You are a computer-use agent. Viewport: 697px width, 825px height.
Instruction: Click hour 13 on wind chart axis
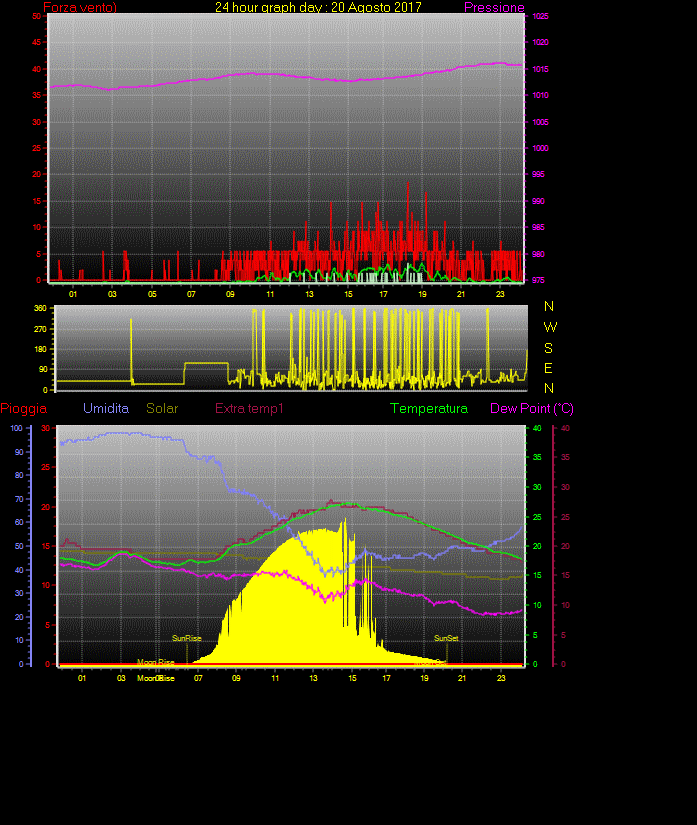[x=309, y=294]
